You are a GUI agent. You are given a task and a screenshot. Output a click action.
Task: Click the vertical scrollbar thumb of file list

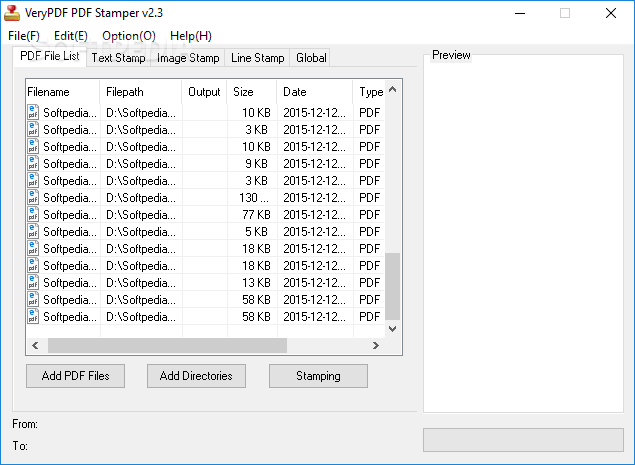(x=392, y=286)
